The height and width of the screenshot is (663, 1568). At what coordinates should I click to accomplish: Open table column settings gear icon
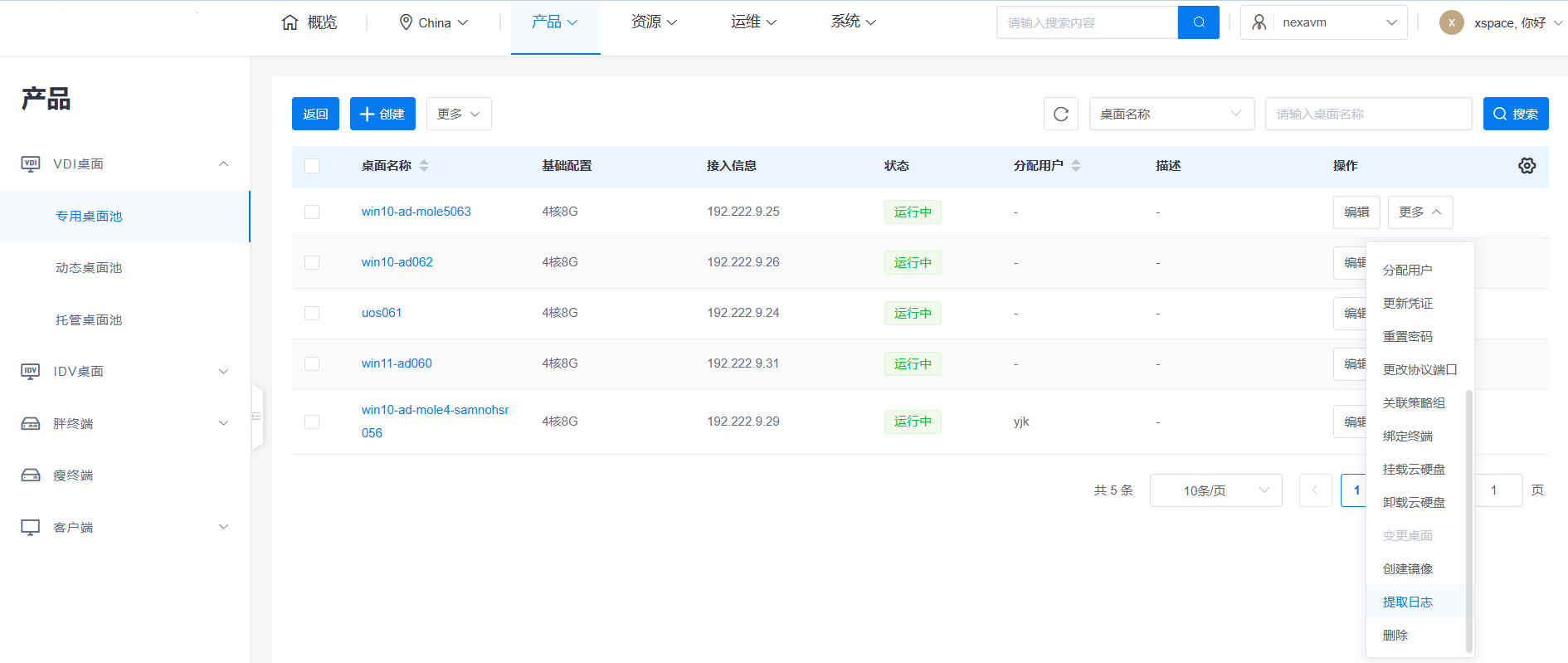(1527, 166)
